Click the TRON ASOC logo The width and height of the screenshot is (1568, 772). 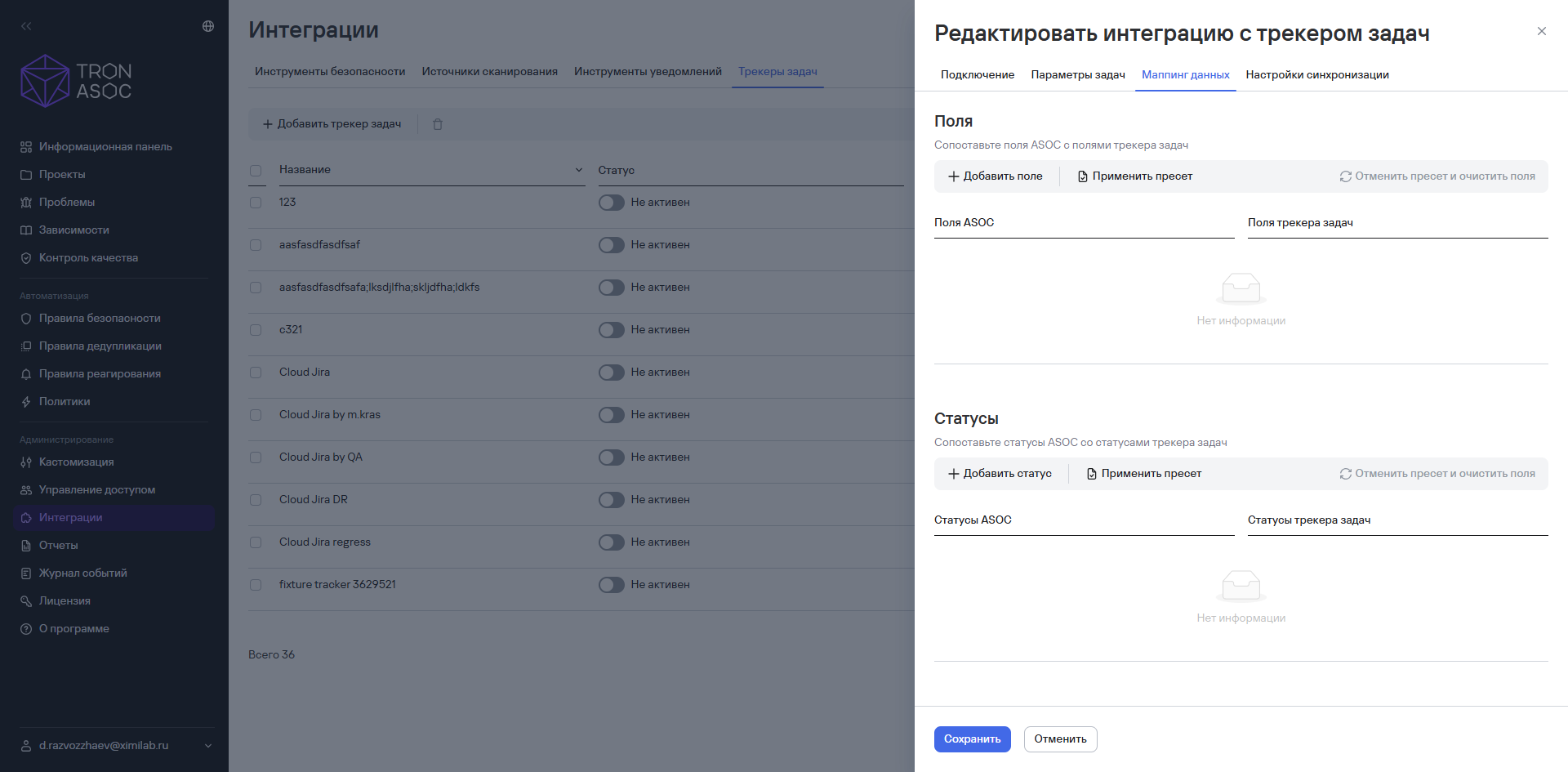76,81
